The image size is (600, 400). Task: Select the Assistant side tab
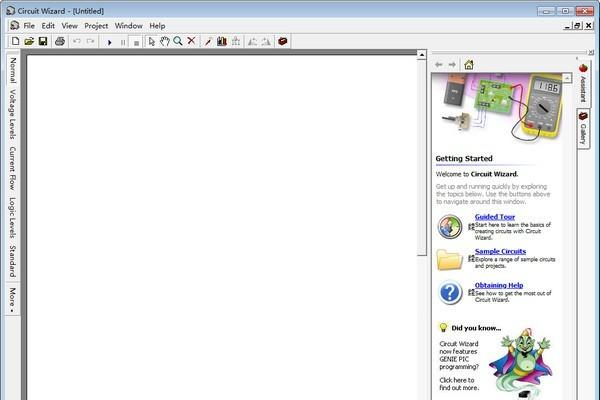[583, 83]
